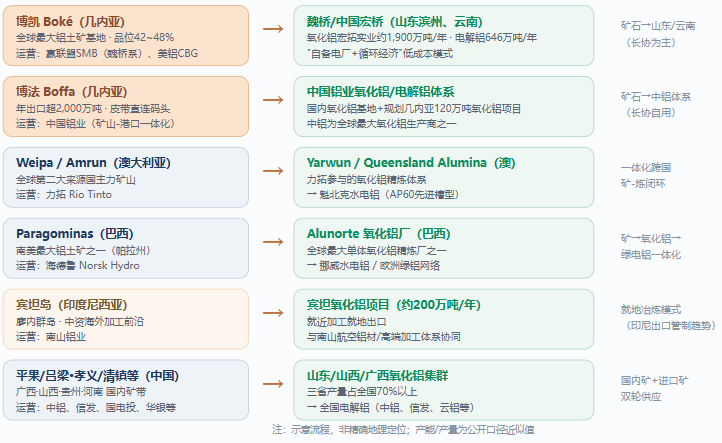Click the line "自备电厂+循环经济"低成本模式
The height and width of the screenshot is (443, 722).
[x=380, y=53]
